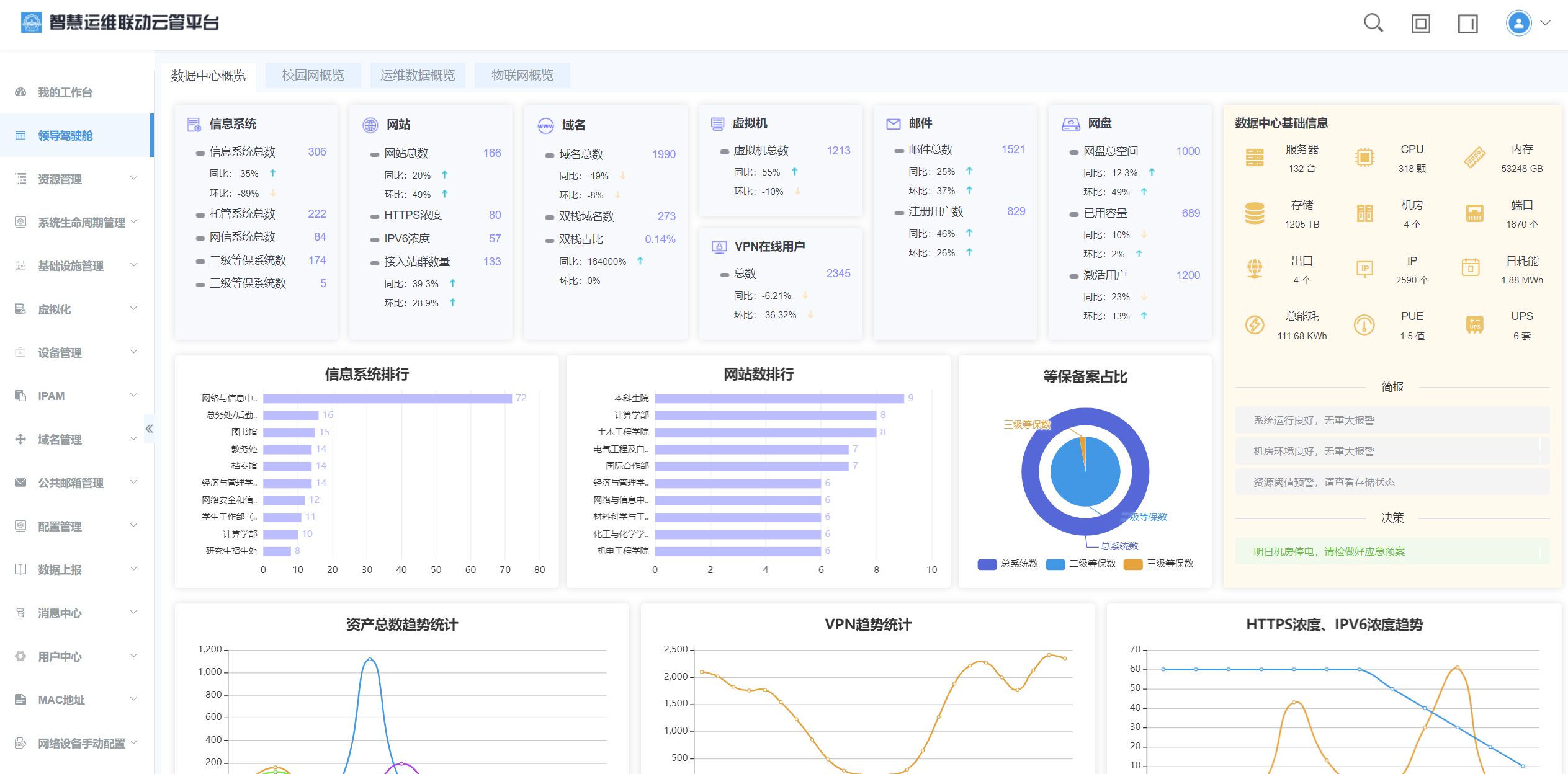1568x774 pixels.
Task: Switch to the 校园网概览 tab
Action: [x=313, y=75]
